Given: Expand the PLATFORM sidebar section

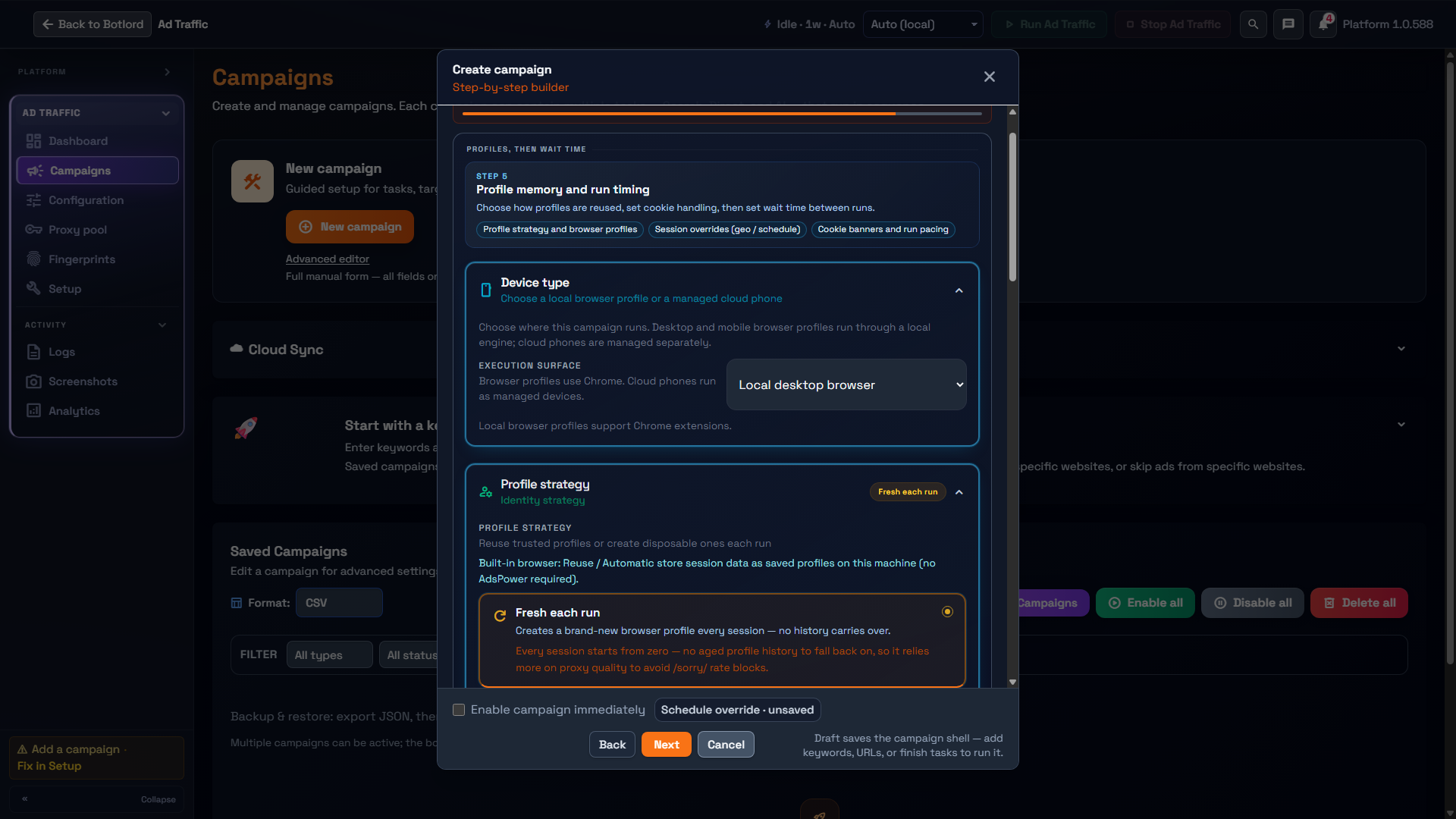Looking at the screenshot, I should pos(167,72).
